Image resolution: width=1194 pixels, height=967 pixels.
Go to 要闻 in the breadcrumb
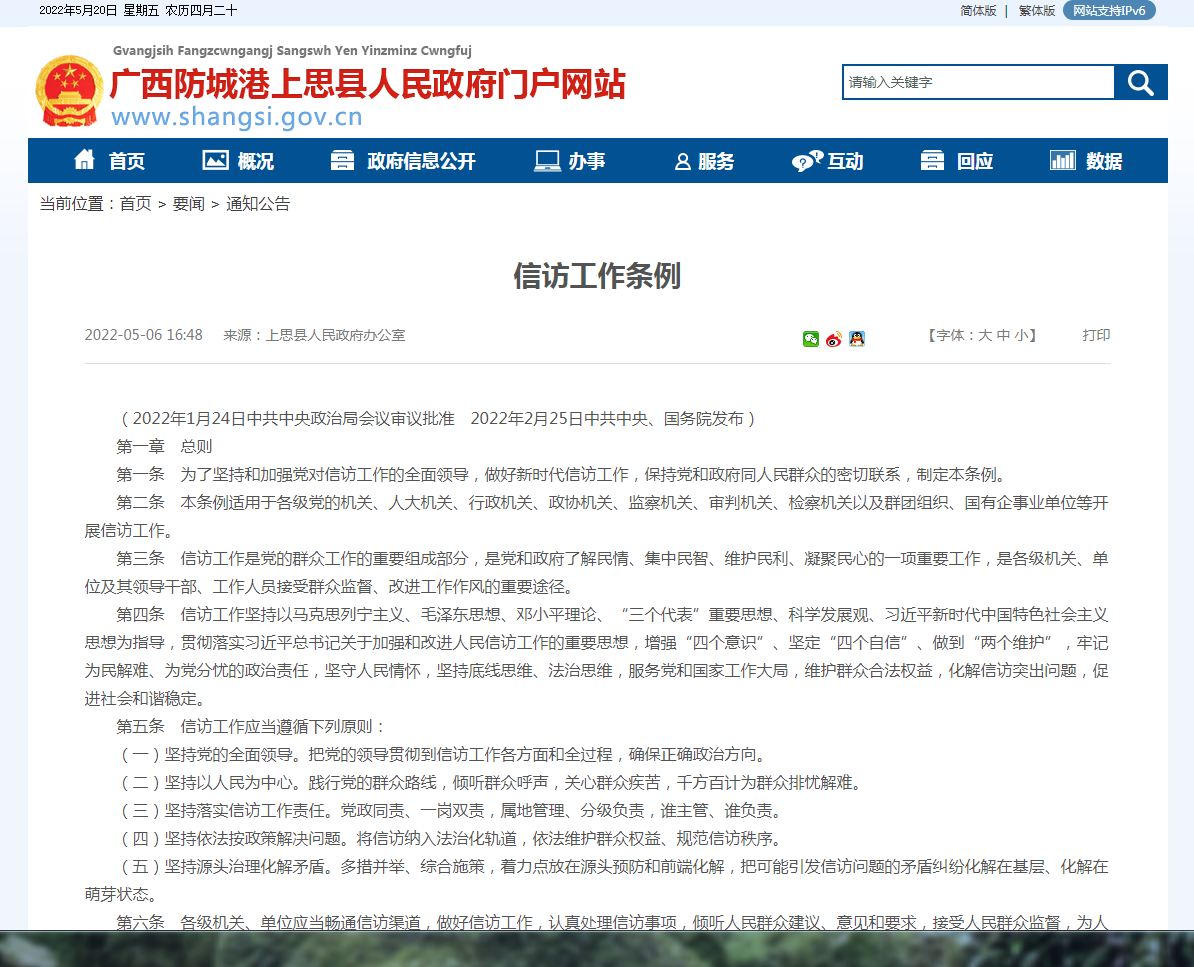(x=189, y=204)
